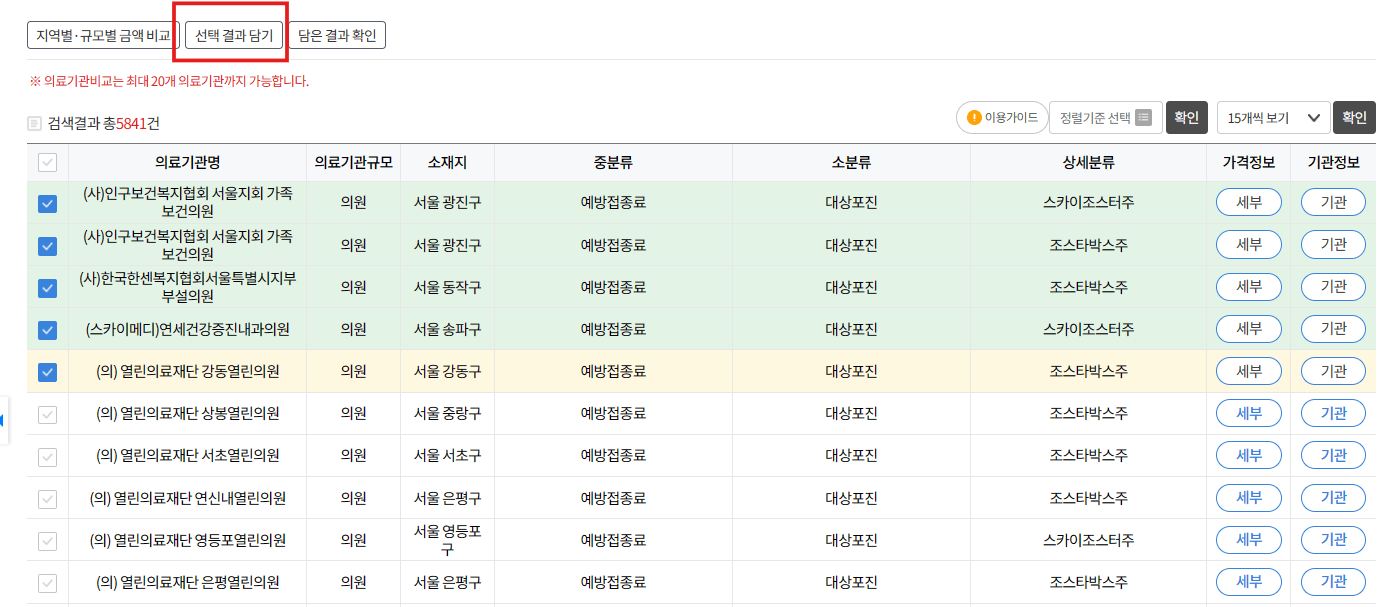The image size is (1393, 607).
Task: Click the 의료기관명 column header
Action: (x=187, y=162)
